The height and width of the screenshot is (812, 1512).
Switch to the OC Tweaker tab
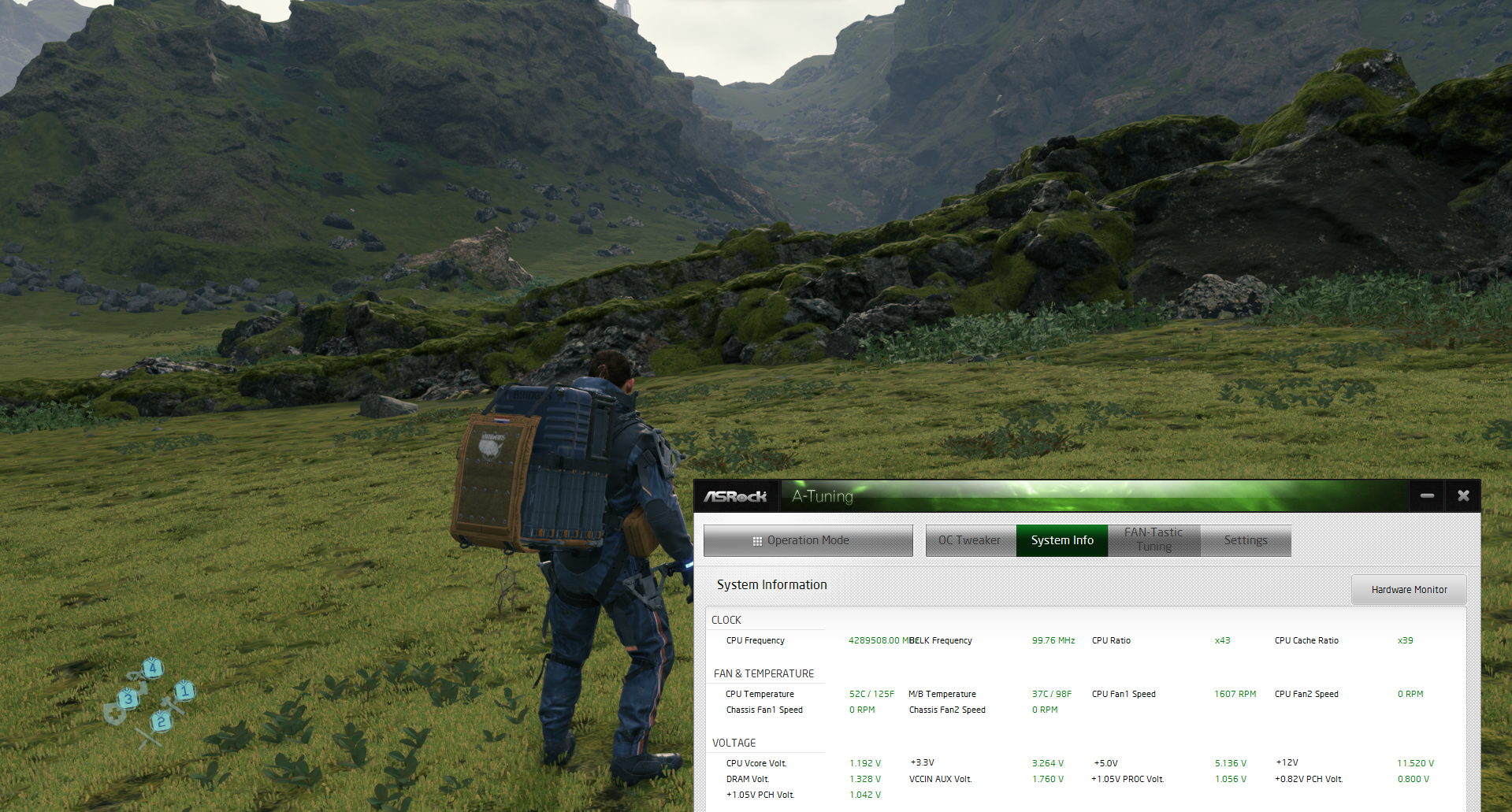tap(971, 540)
